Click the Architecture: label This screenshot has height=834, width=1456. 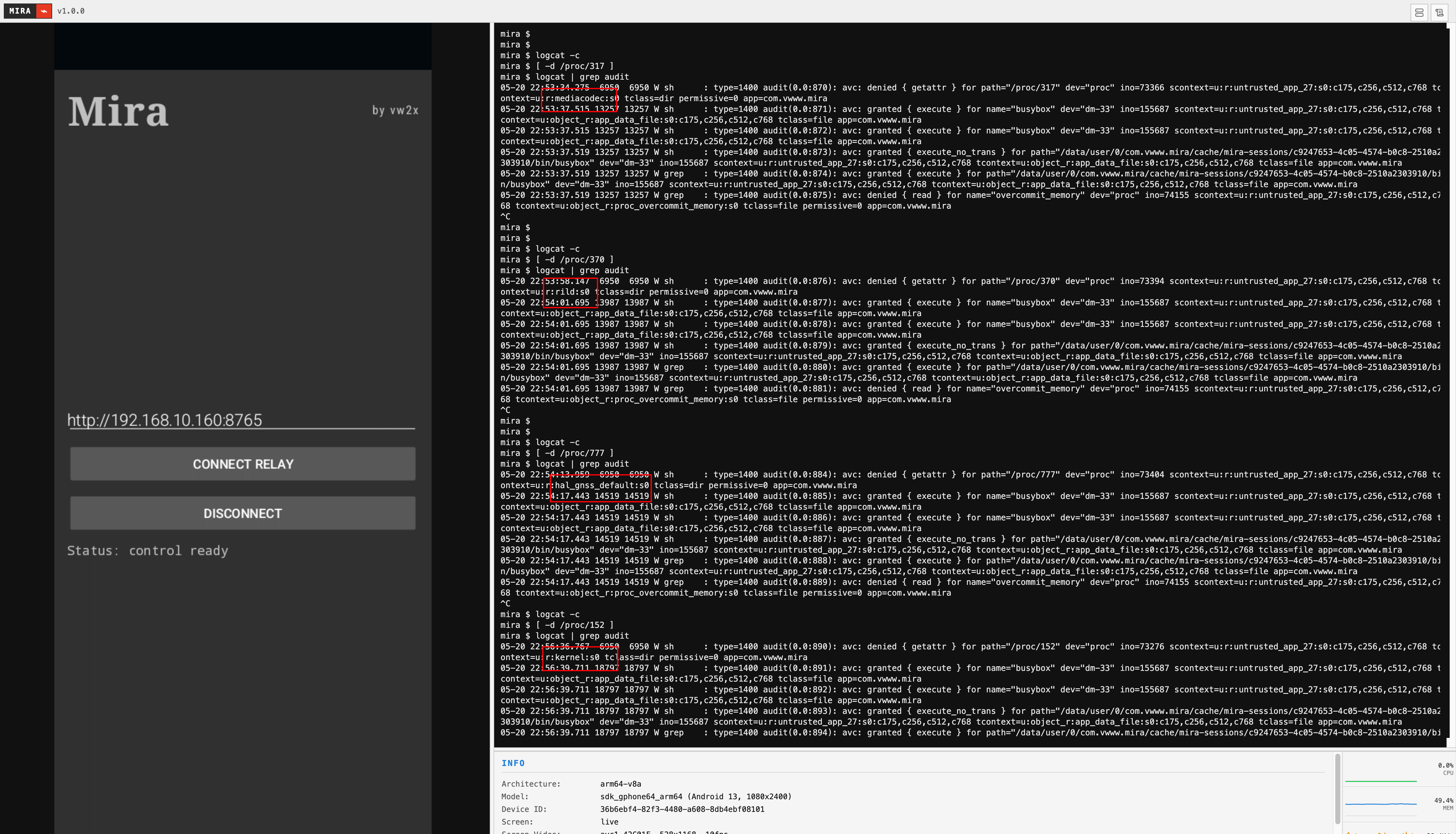coord(531,784)
